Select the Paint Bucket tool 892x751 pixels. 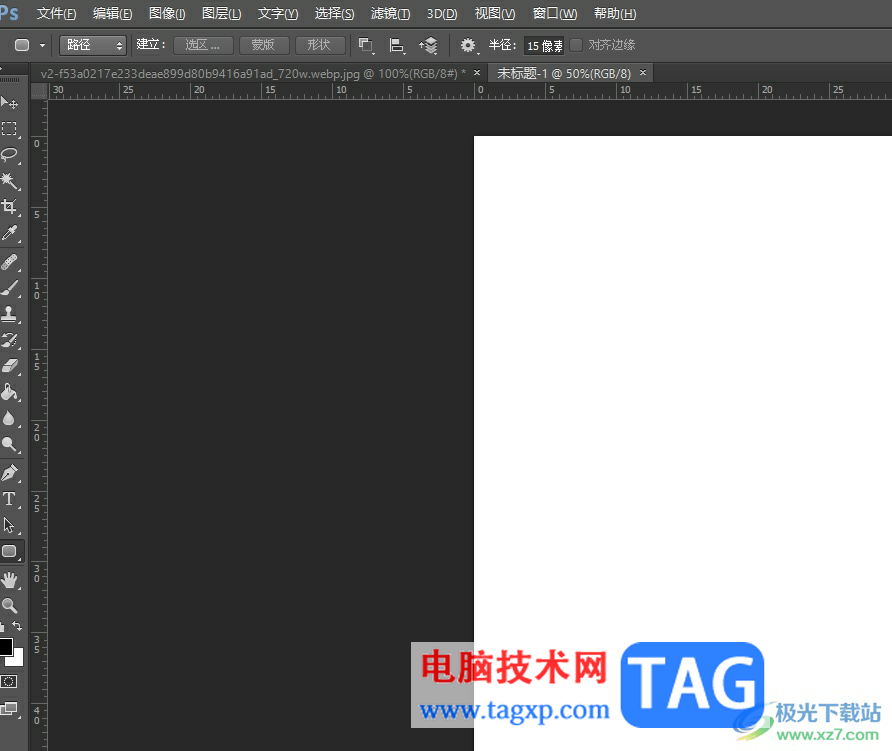tap(9, 392)
